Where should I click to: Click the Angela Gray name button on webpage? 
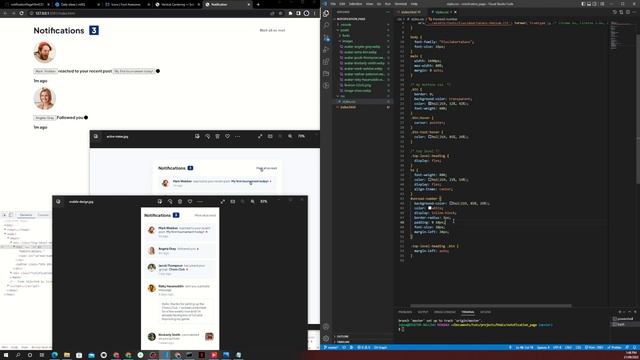pyautogui.click(x=45, y=118)
